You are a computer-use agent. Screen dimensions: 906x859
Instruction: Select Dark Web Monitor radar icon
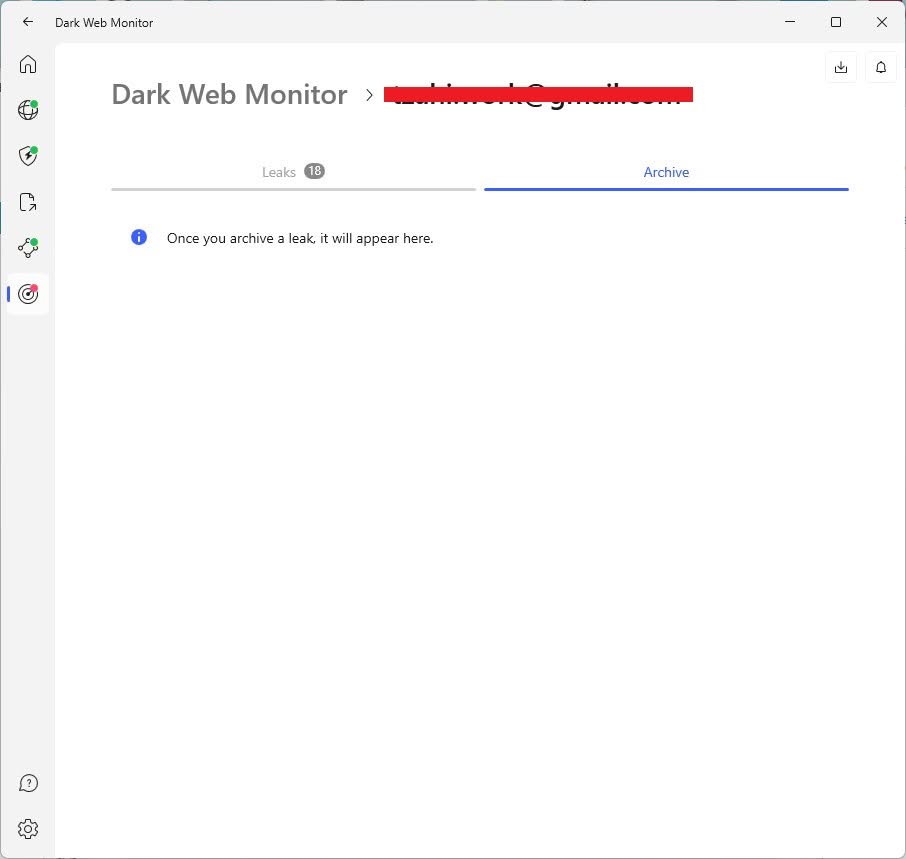(x=28, y=294)
